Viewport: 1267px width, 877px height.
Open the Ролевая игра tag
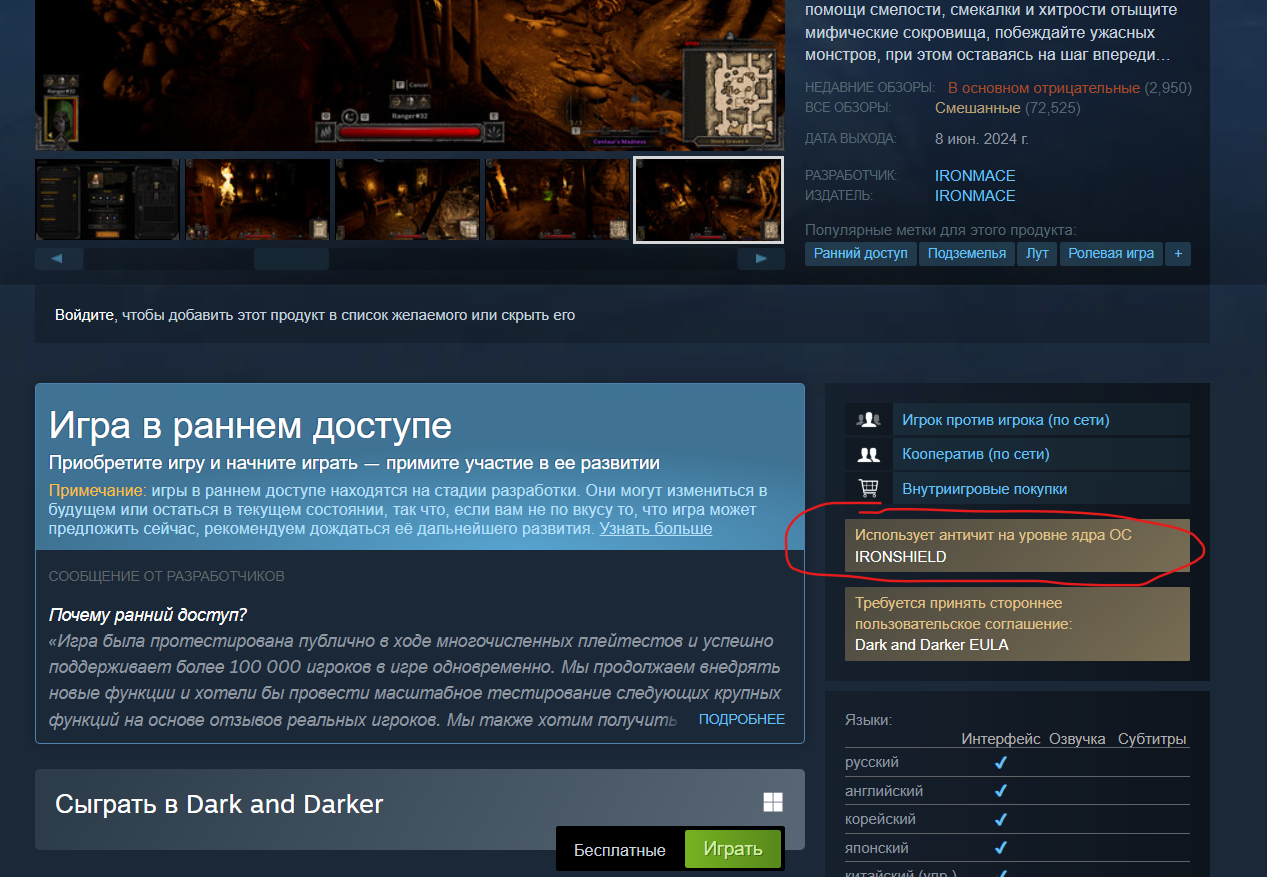[x=1111, y=253]
